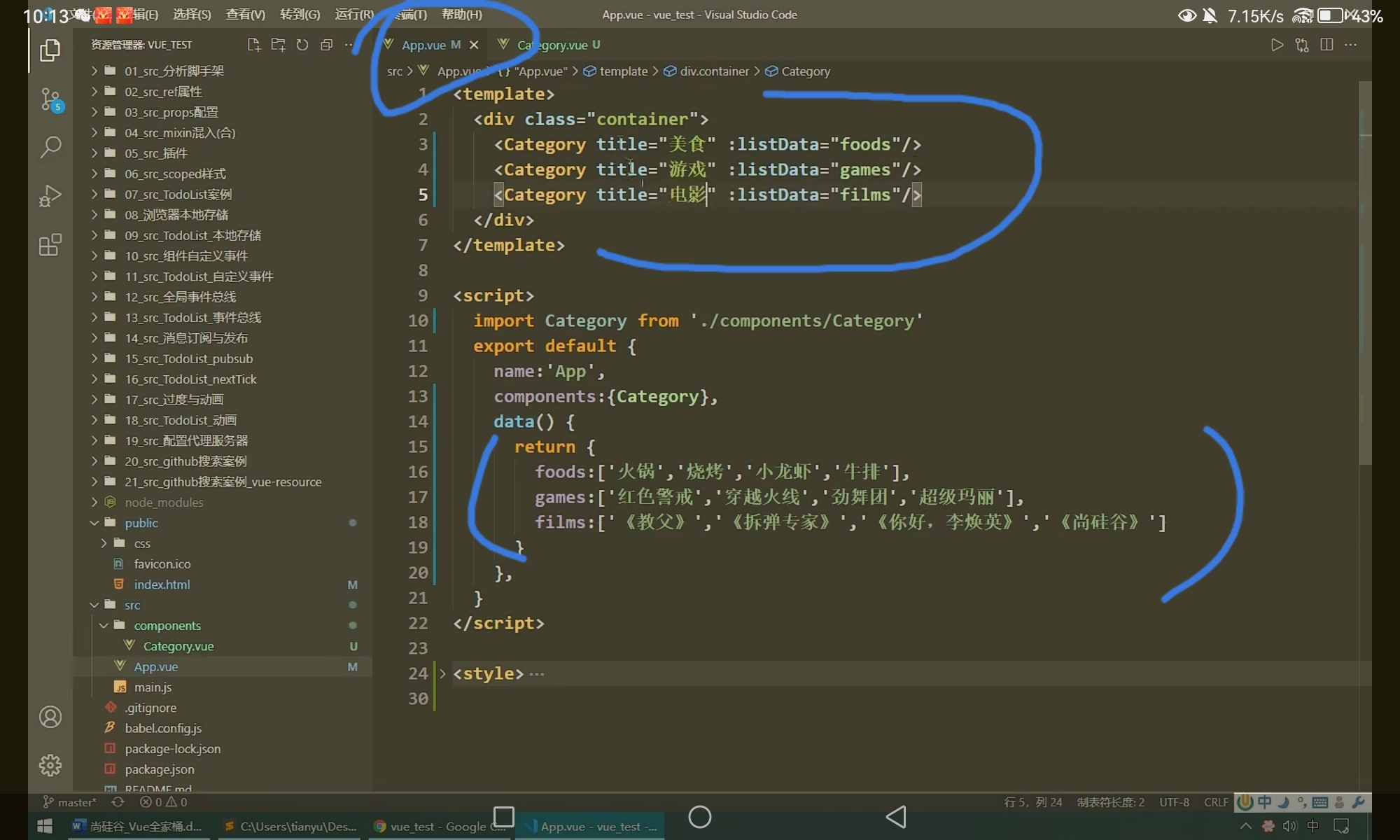The image size is (1400, 840).
Task: Expand the style block fold arrow
Action: point(442,673)
